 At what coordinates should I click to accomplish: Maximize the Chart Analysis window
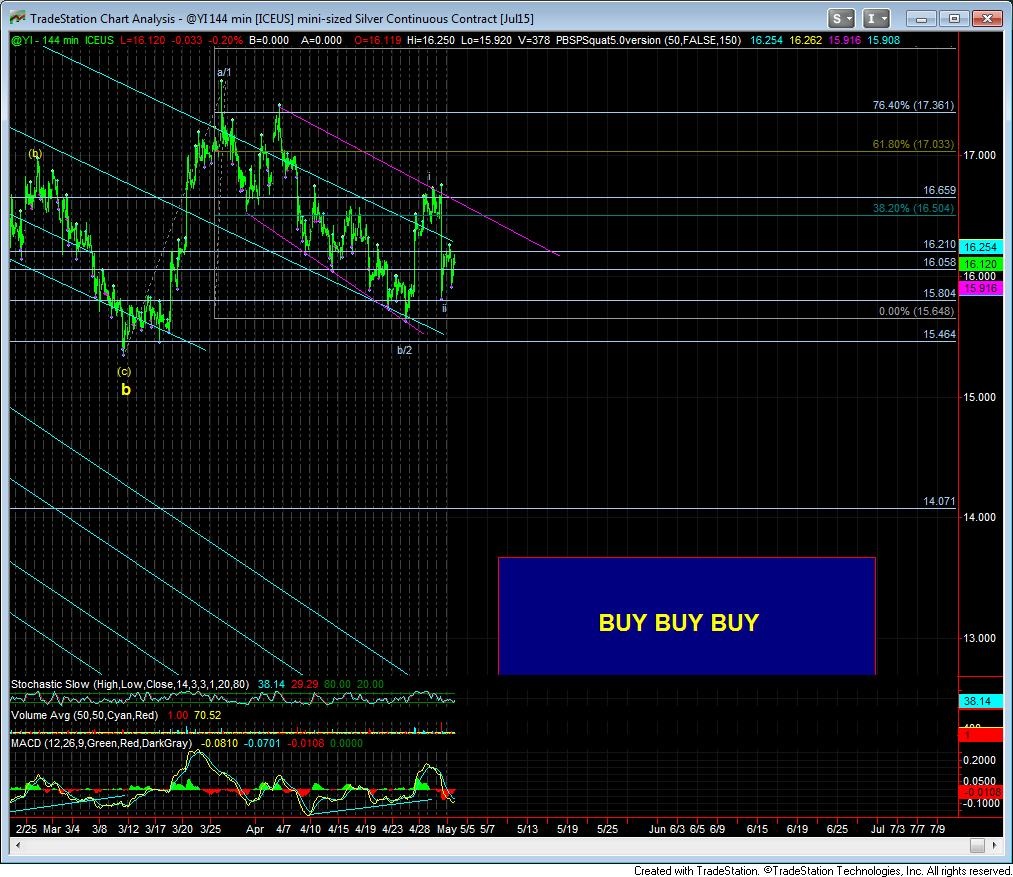954,19
